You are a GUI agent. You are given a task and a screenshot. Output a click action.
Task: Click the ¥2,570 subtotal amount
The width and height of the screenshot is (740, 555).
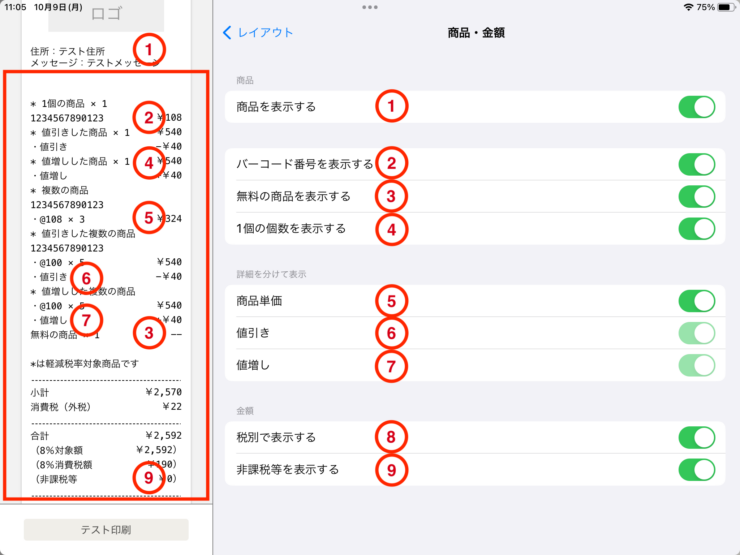(x=163, y=392)
